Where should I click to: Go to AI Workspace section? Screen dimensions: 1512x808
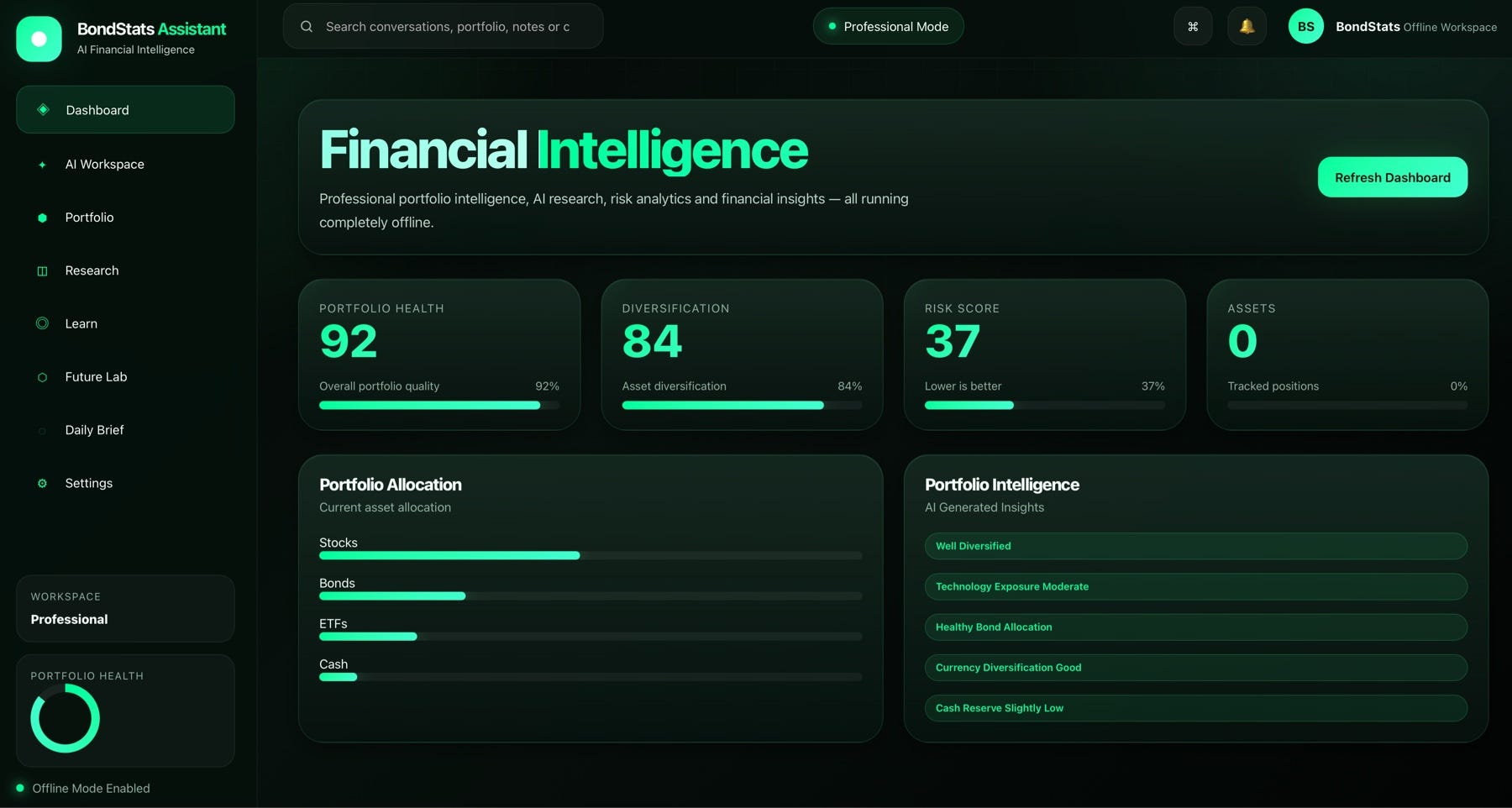point(125,165)
